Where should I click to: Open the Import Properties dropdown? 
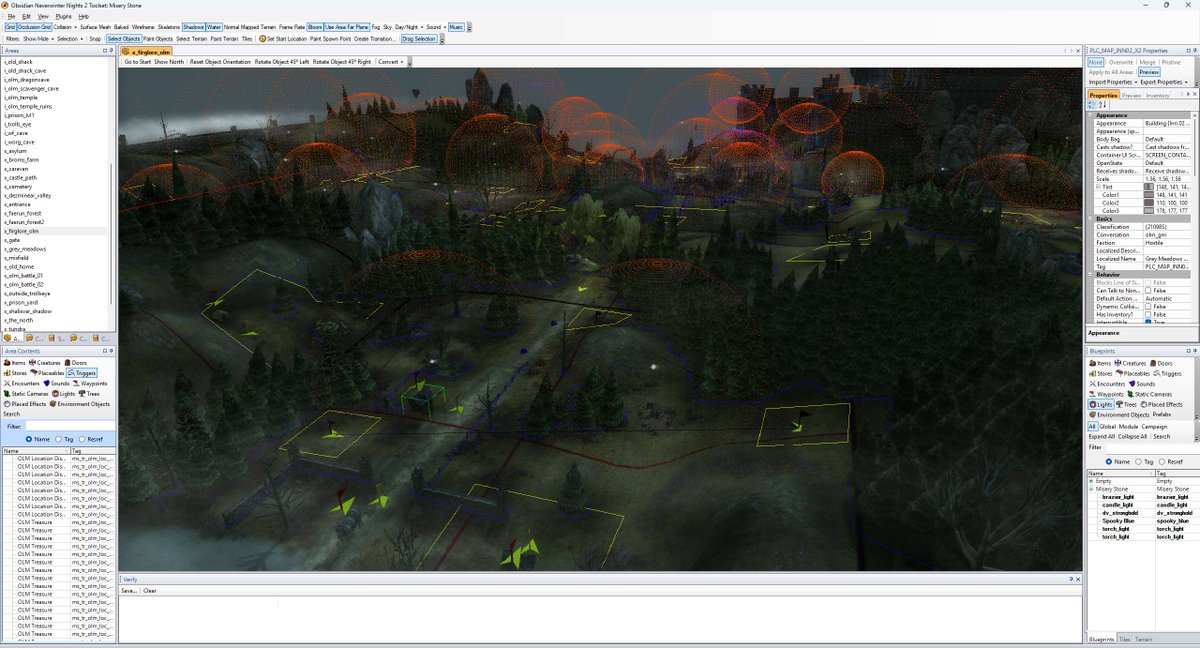[x=1115, y=82]
